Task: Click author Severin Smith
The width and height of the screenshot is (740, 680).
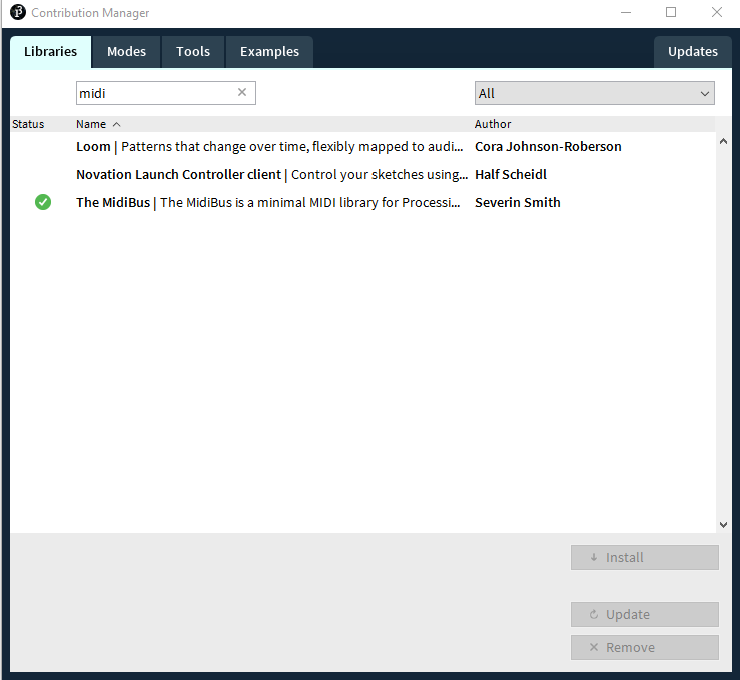Action: [518, 202]
